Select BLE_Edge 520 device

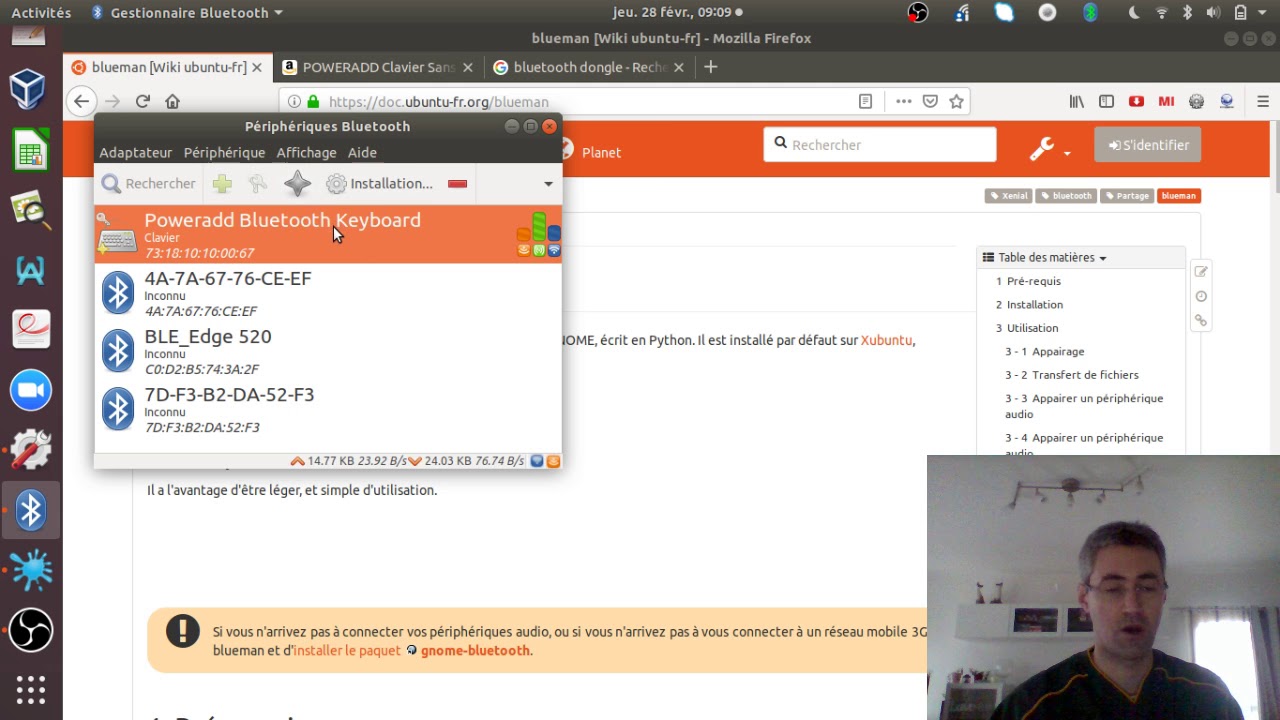[328, 351]
